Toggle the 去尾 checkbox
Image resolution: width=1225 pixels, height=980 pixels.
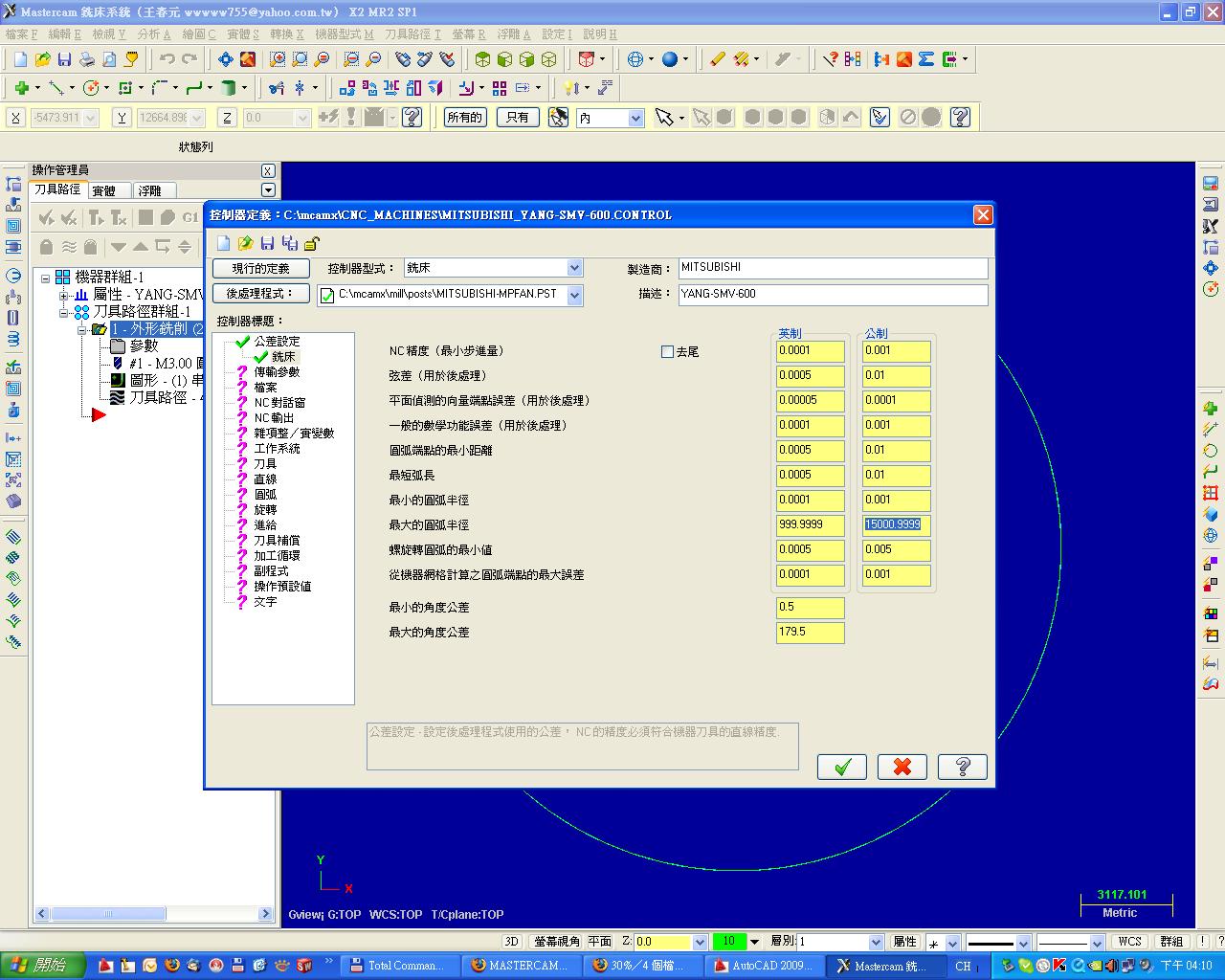pos(667,352)
